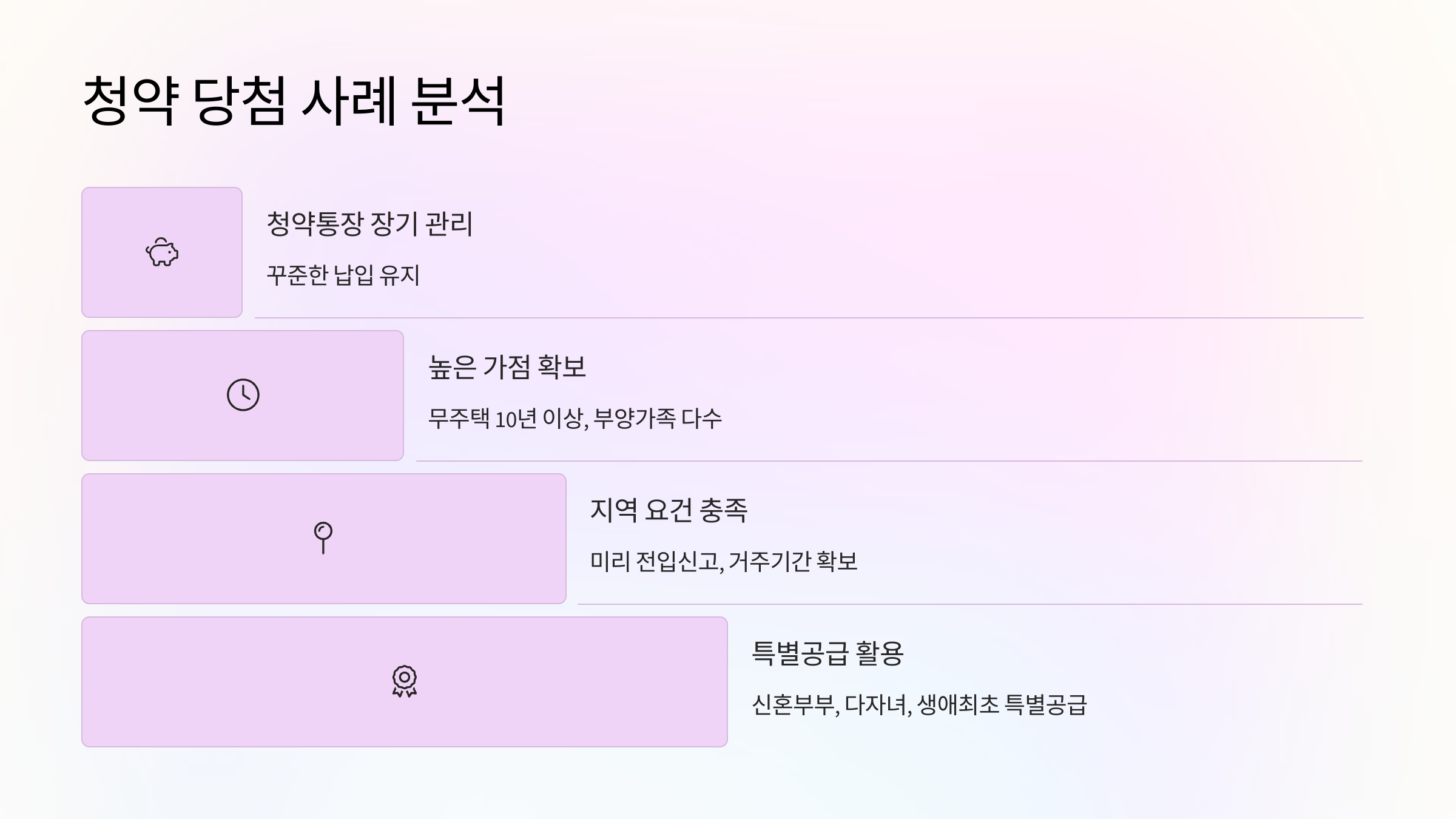Image resolution: width=1456 pixels, height=819 pixels.
Task: Click the subtitle 꾸준한 납입 유지
Action: 343,275
